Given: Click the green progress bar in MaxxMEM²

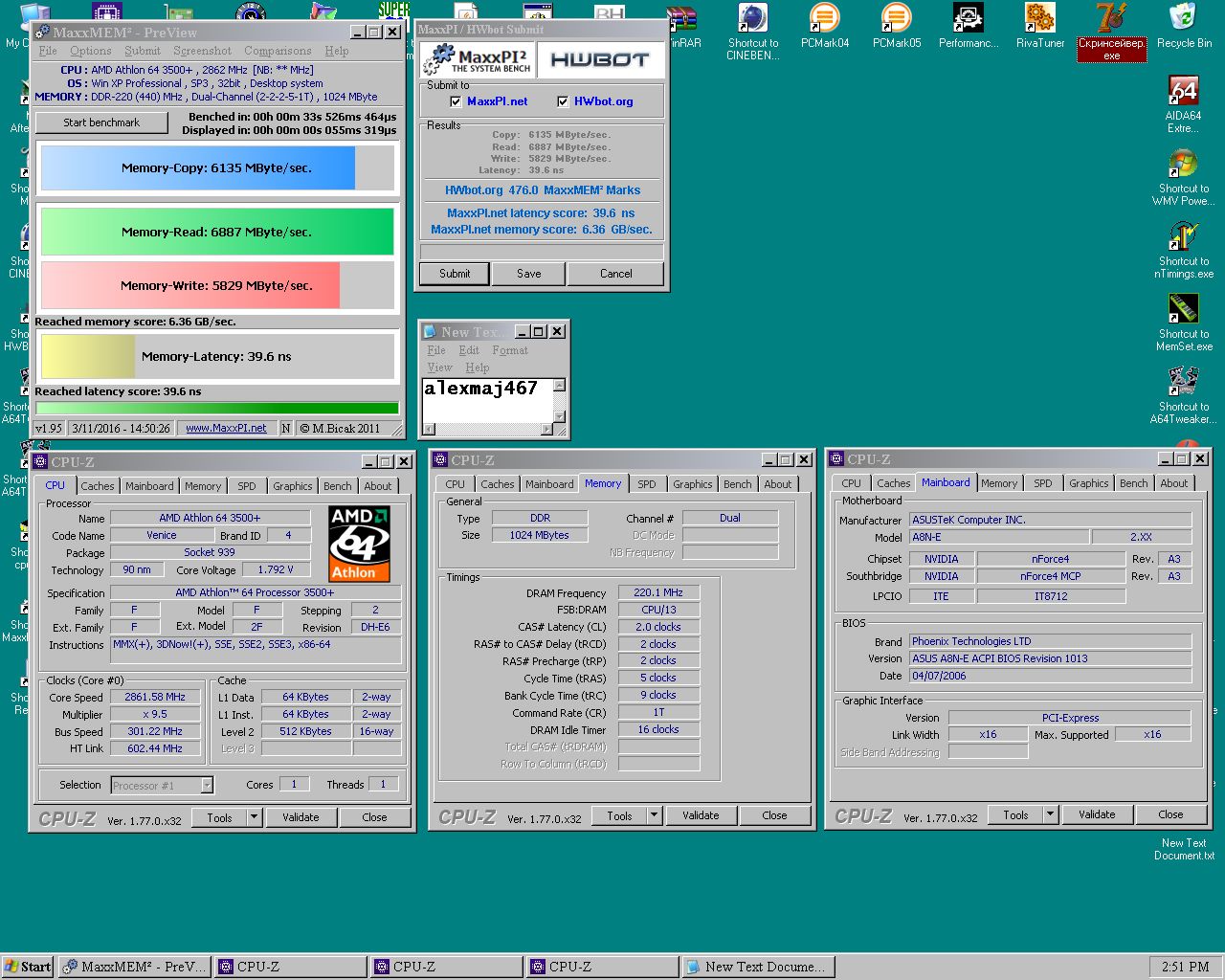Looking at the screenshot, I should click(x=217, y=409).
